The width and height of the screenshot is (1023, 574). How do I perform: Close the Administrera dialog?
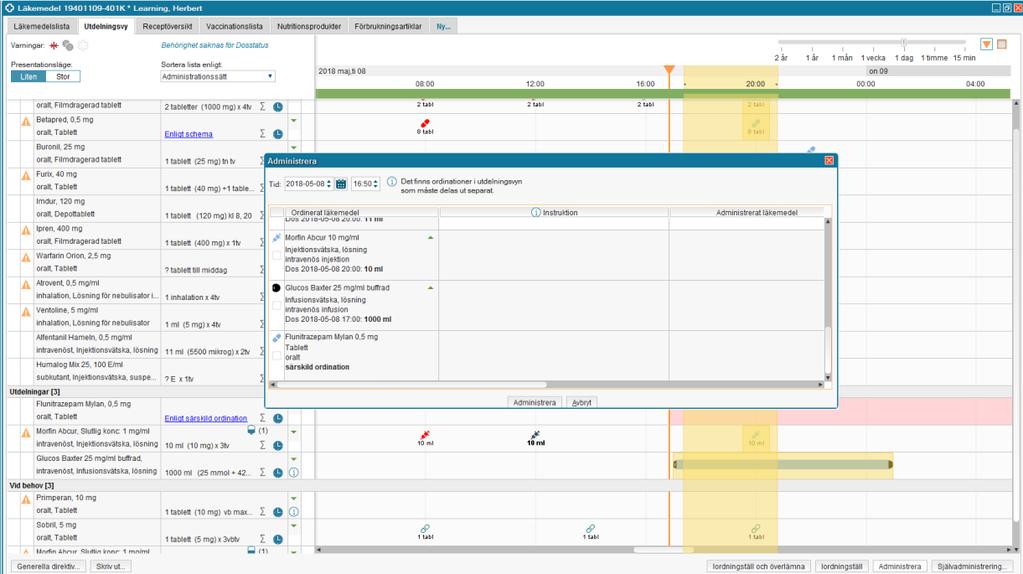coord(829,160)
